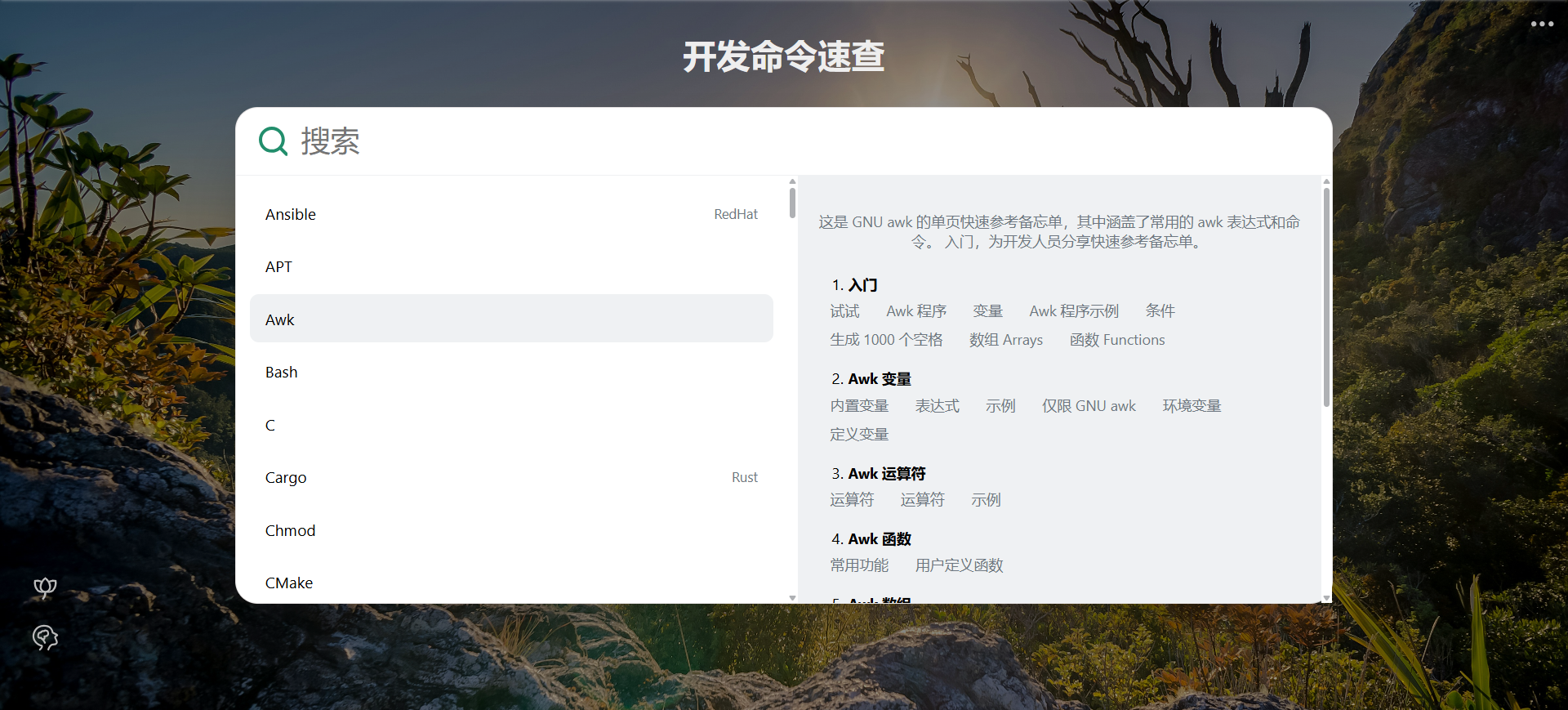Open the 2. Awk 变量 section heading
Screen dimensions: 1568x710
tap(871, 379)
